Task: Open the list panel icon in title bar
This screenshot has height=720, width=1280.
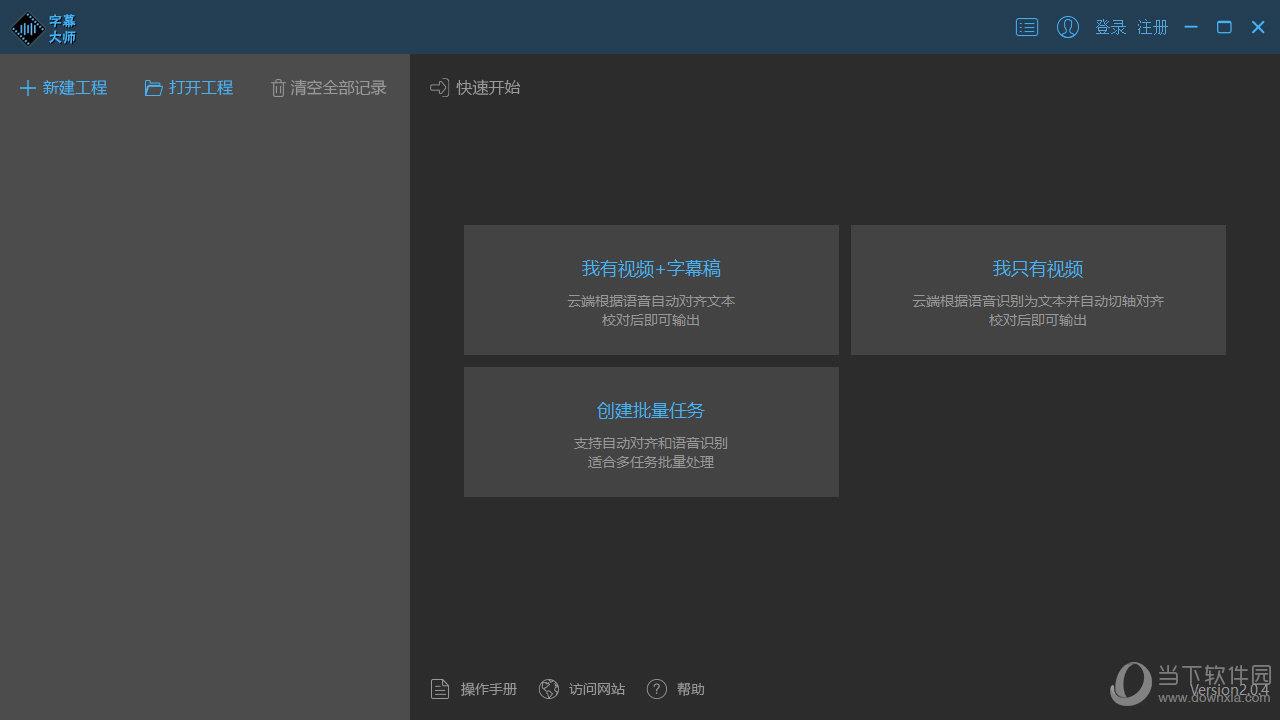Action: pos(1027,27)
